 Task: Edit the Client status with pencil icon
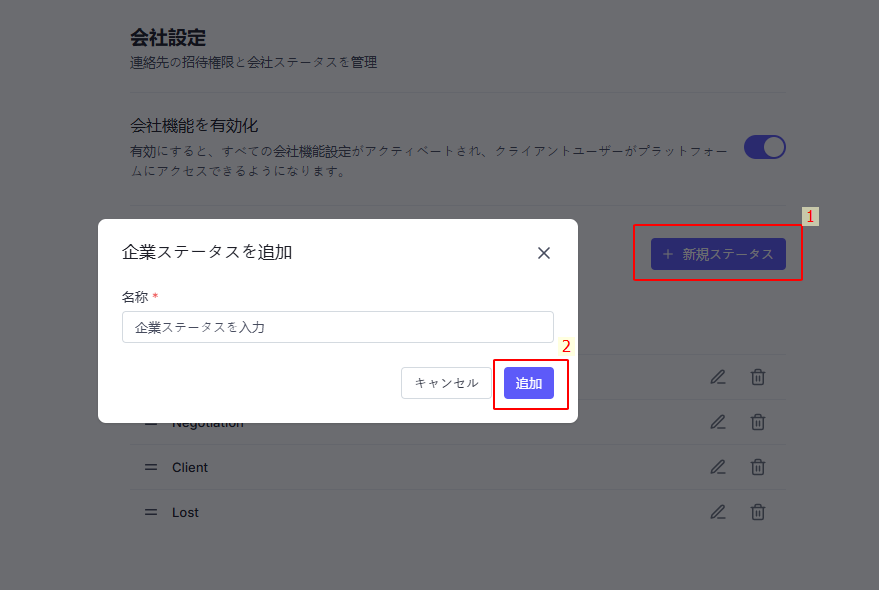[718, 467]
